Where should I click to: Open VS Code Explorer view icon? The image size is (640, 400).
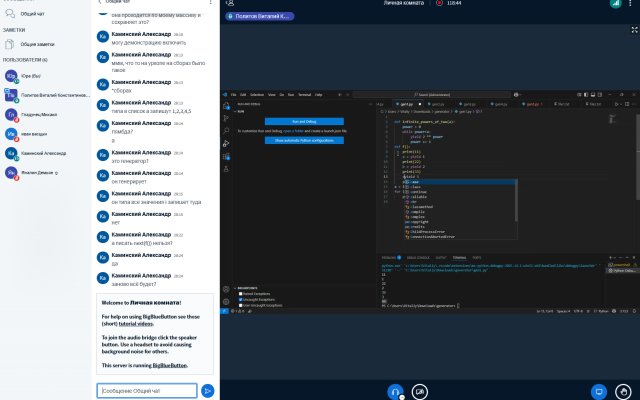tap(226, 106)
